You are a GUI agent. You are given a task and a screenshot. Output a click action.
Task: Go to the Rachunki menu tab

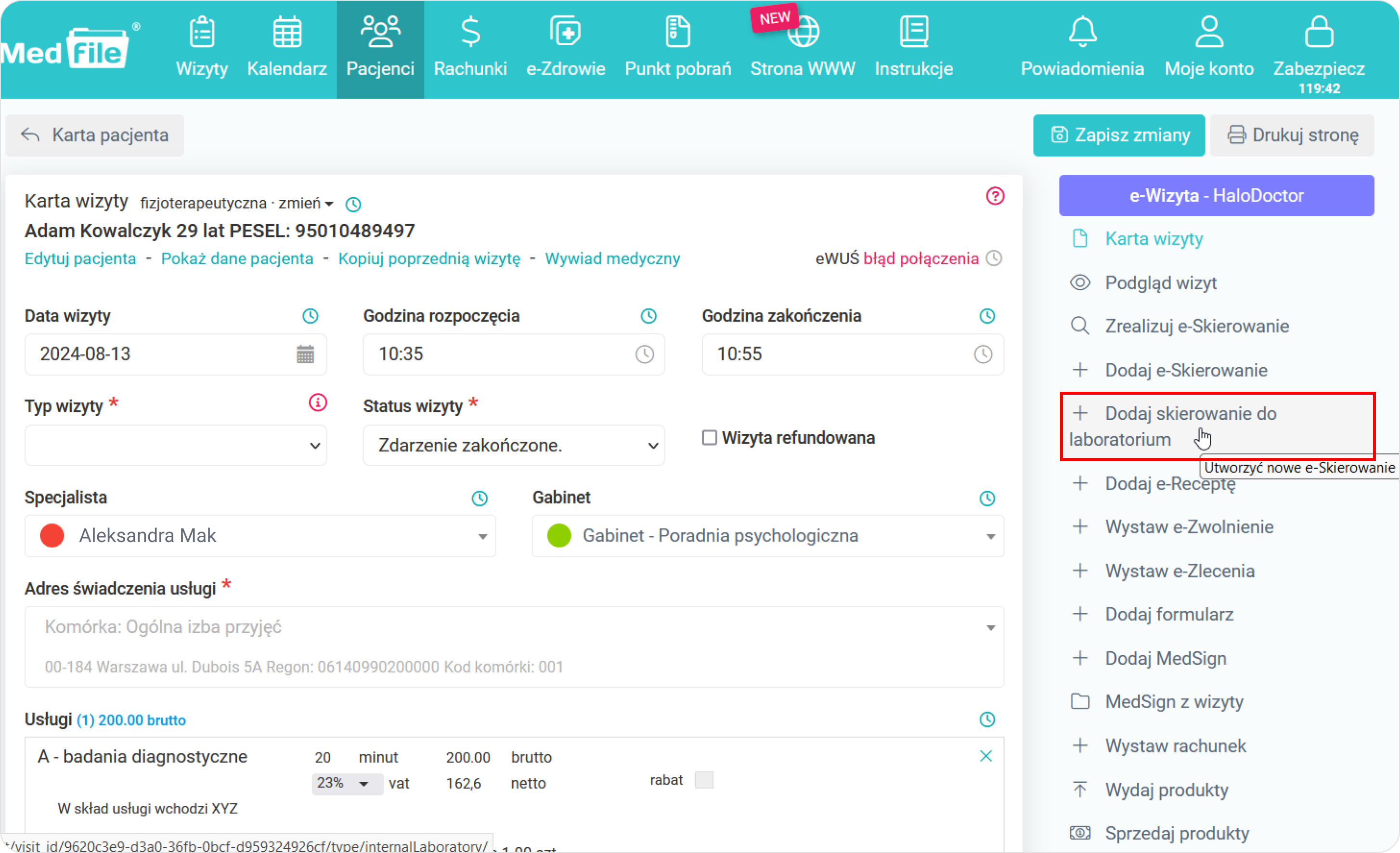click(x=470, y=48)
